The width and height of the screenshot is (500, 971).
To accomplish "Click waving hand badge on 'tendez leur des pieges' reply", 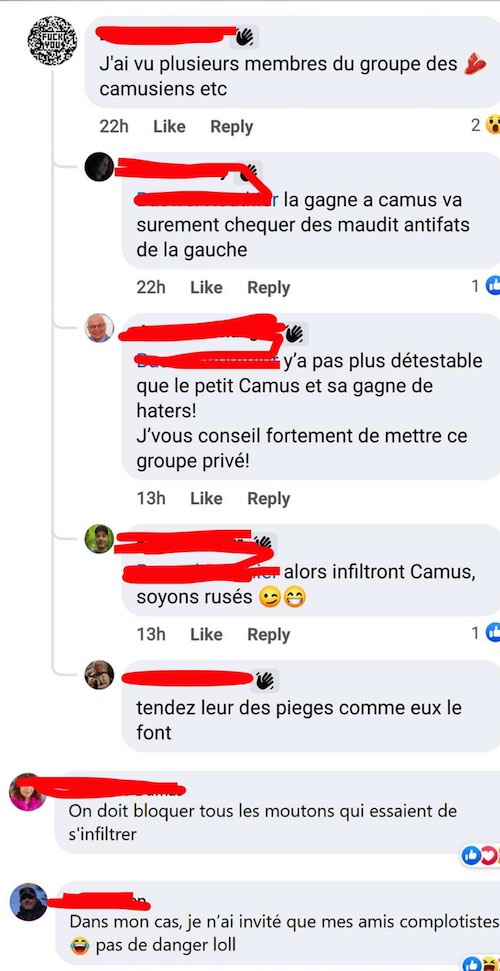I will [265, 681].
